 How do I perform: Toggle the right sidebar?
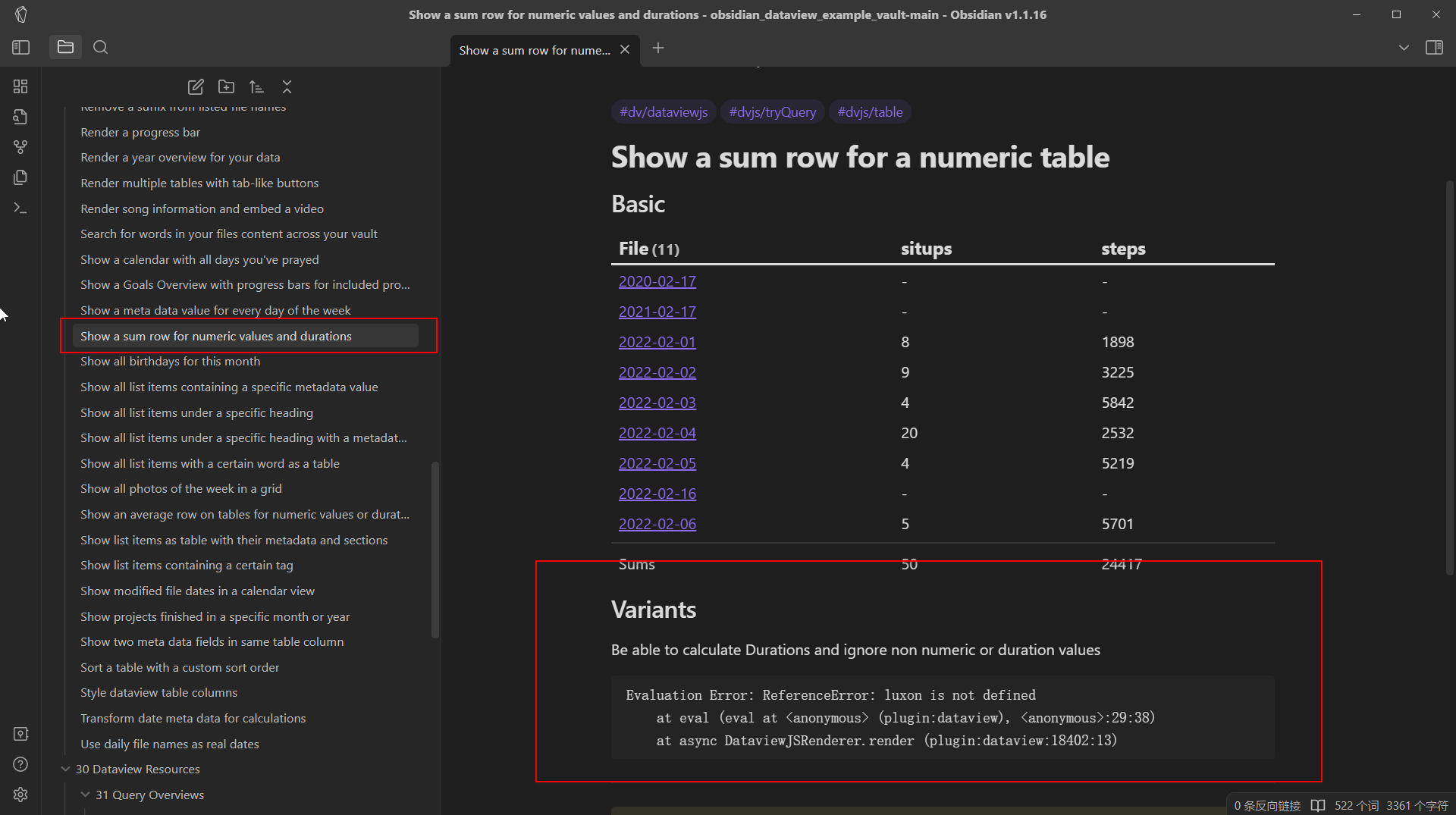[1436, 46]
